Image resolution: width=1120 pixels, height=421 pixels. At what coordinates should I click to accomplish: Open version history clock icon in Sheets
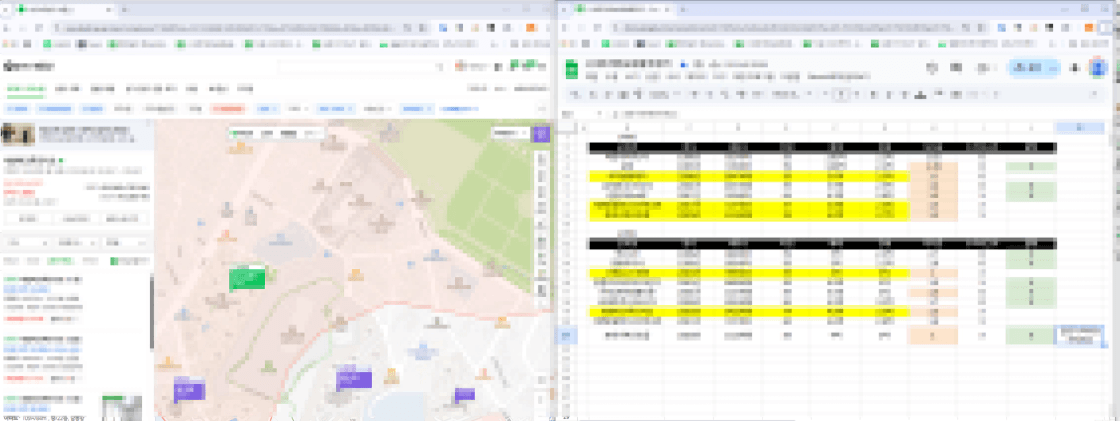tap(931, 68)
